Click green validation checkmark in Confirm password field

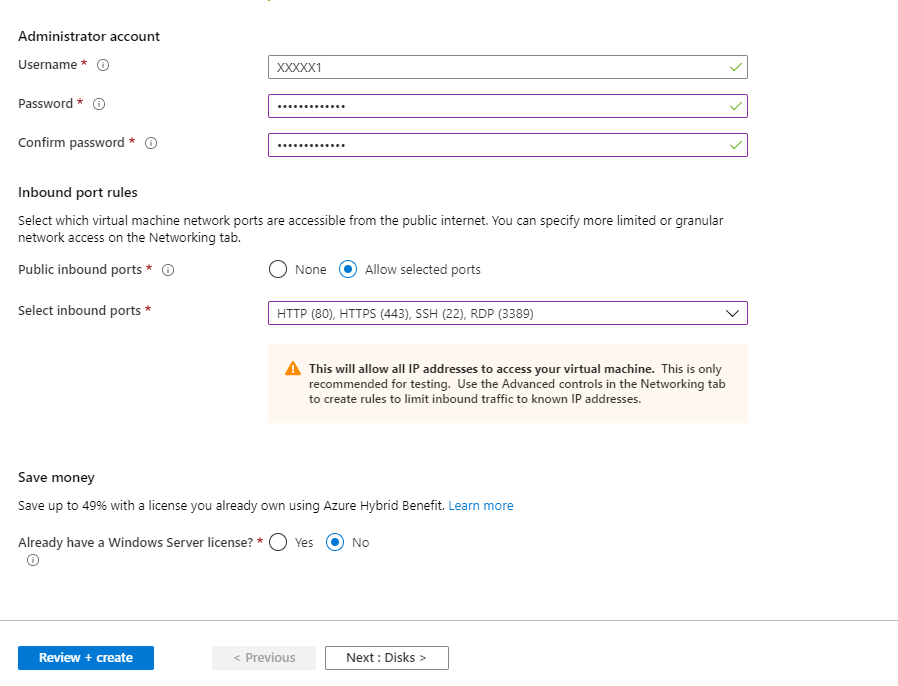(736, 145)
